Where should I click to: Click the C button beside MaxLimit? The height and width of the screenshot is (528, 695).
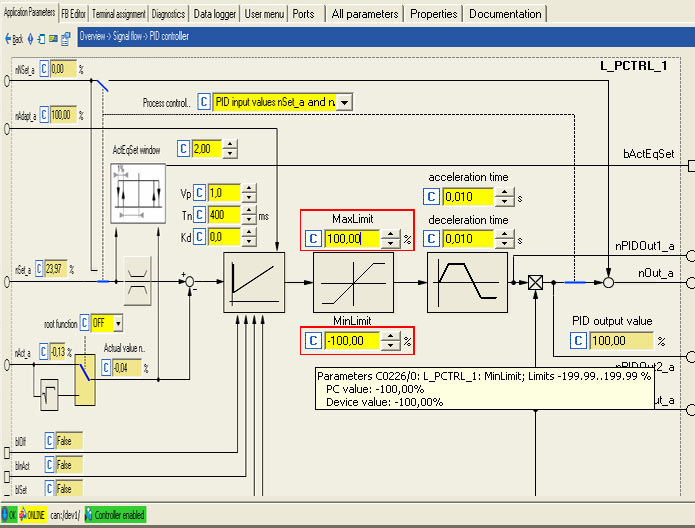[313, 239]
